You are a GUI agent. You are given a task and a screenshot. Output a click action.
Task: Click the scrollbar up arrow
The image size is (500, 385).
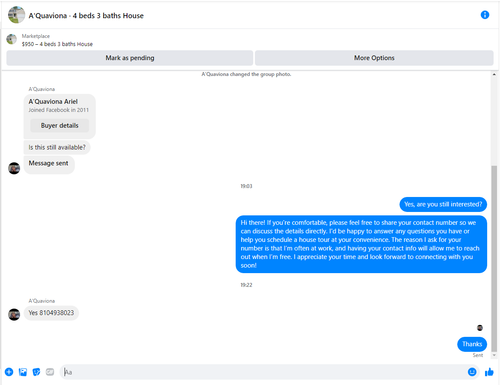pos(494,75)
